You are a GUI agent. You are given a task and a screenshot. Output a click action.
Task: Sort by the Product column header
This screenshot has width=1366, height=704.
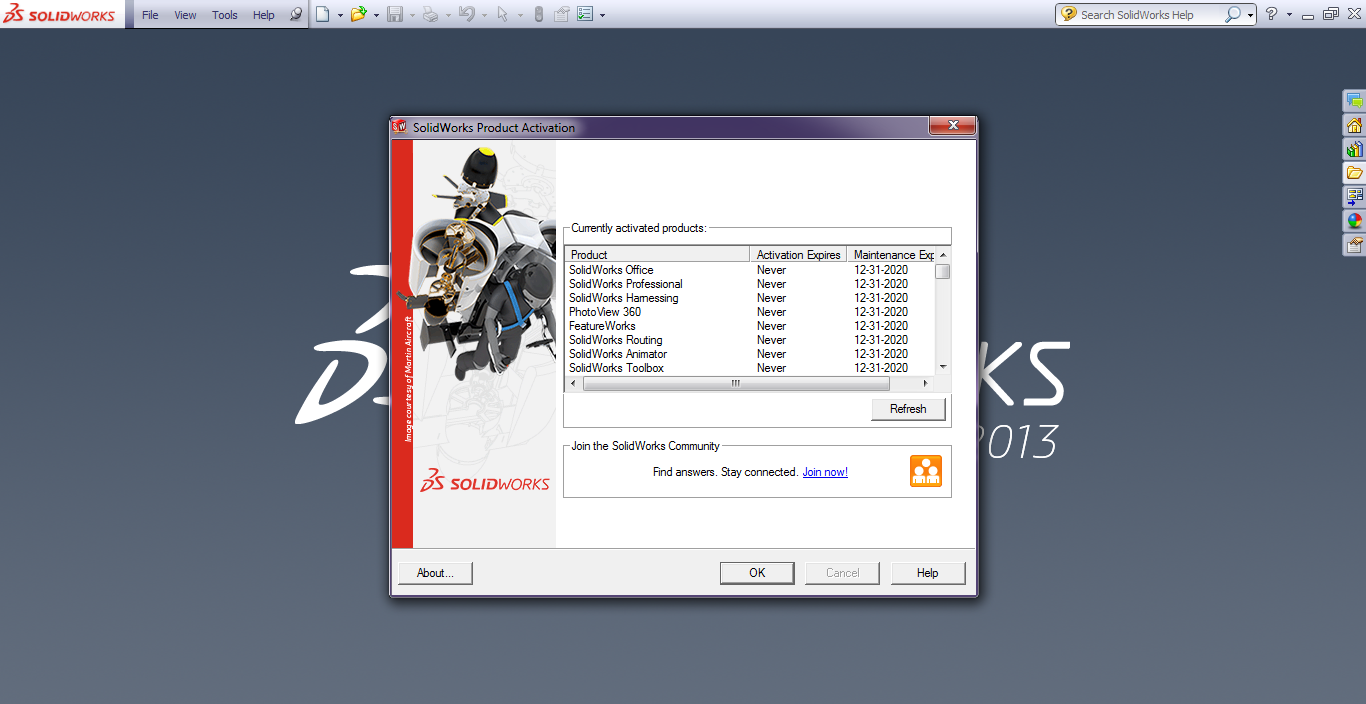657,255
